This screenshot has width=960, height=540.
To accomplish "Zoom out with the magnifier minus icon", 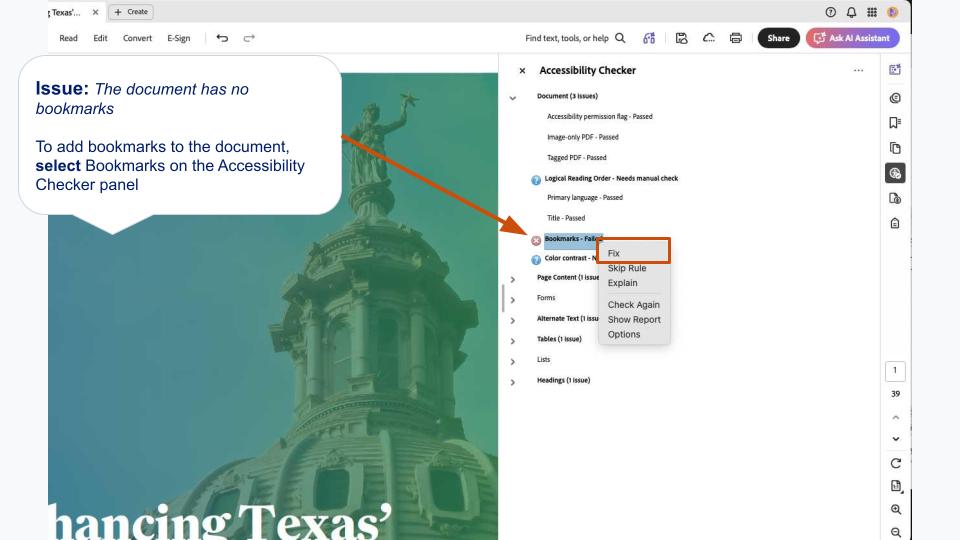I will click(896, 533).
